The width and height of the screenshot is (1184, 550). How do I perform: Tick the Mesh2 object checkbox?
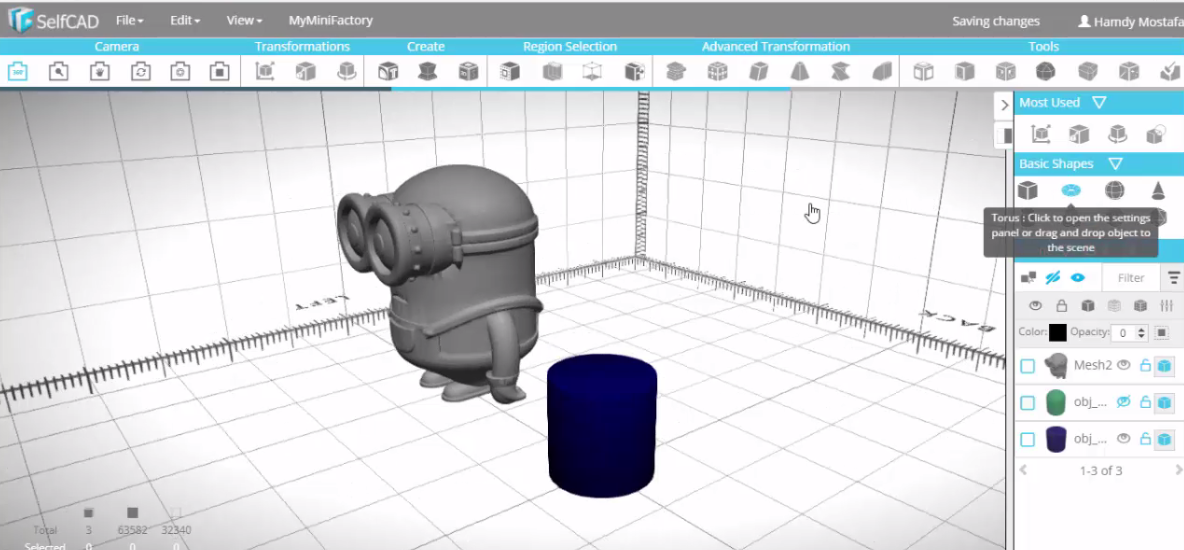point(1027,366)
